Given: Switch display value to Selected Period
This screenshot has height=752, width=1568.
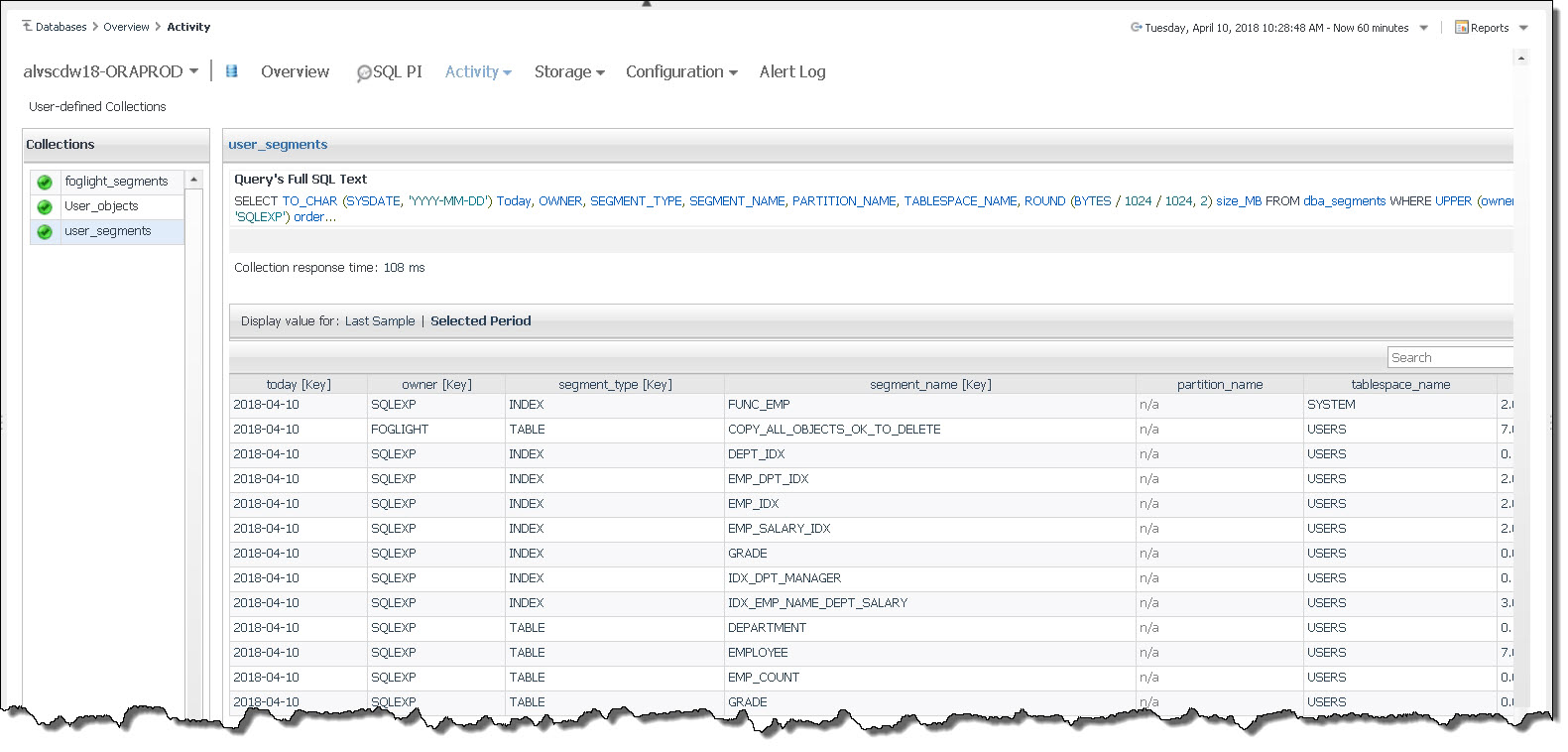Looking at the screenshot, I should click(x=480, y=321).
